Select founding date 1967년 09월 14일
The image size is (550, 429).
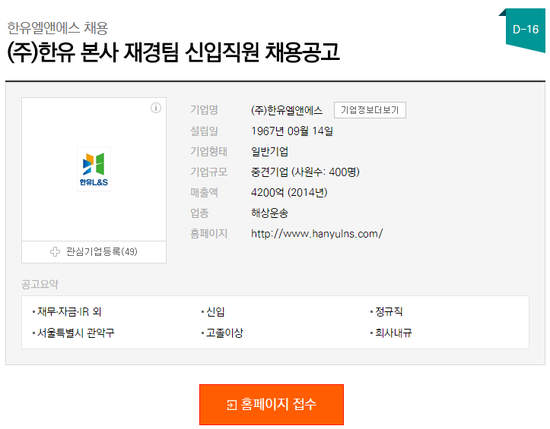click(x=292, y=131)
